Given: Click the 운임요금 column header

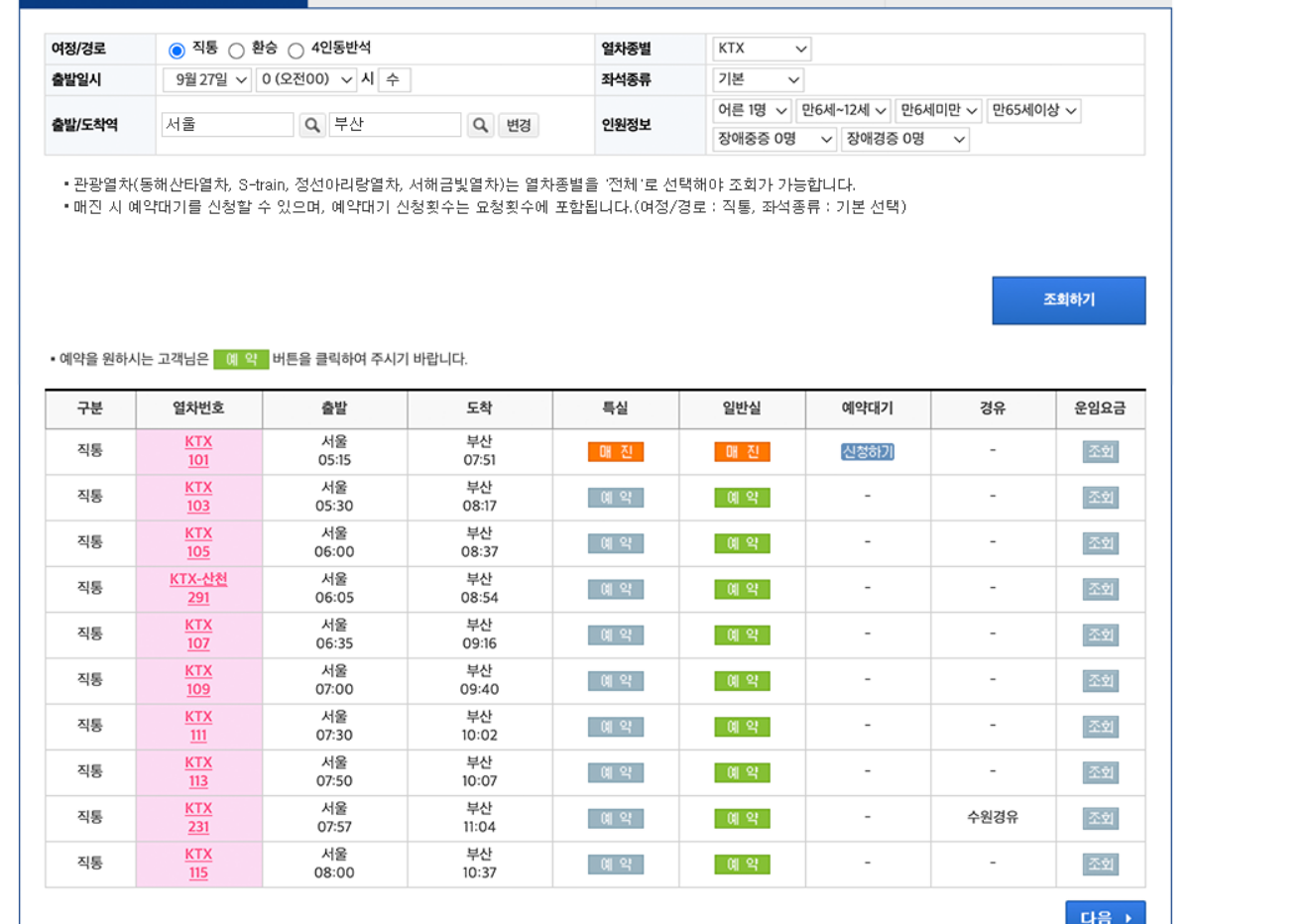Looking at the screenshot, I should 1100,408.
